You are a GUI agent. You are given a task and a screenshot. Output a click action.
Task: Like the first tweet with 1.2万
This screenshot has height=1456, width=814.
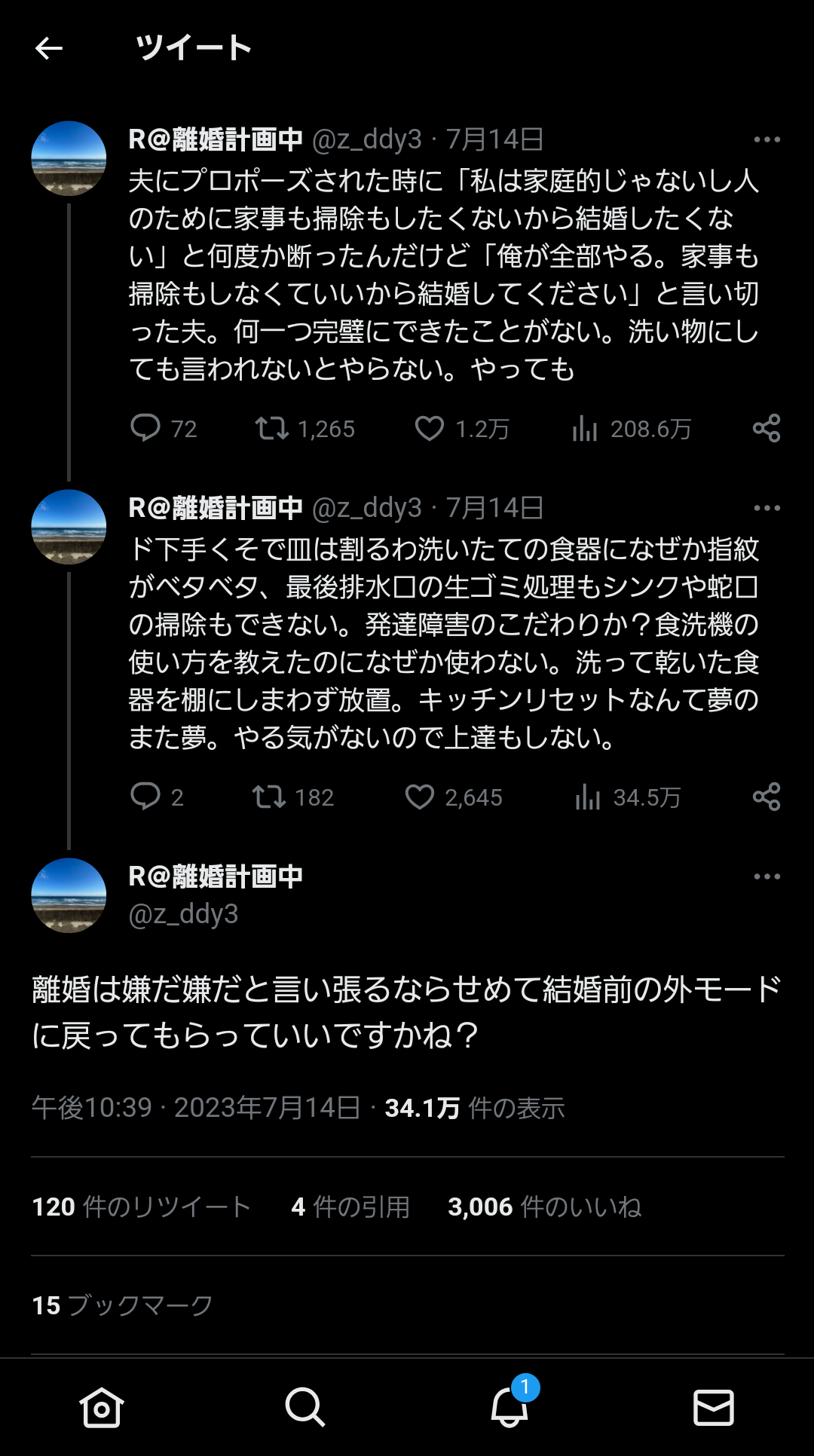coord(430,428)
